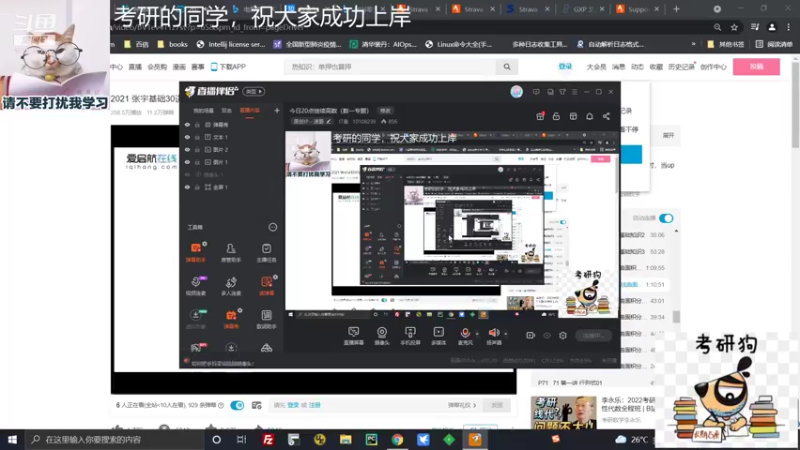
Task: Click 修改 button beside stream title
Action: click(x=385, y=111)
